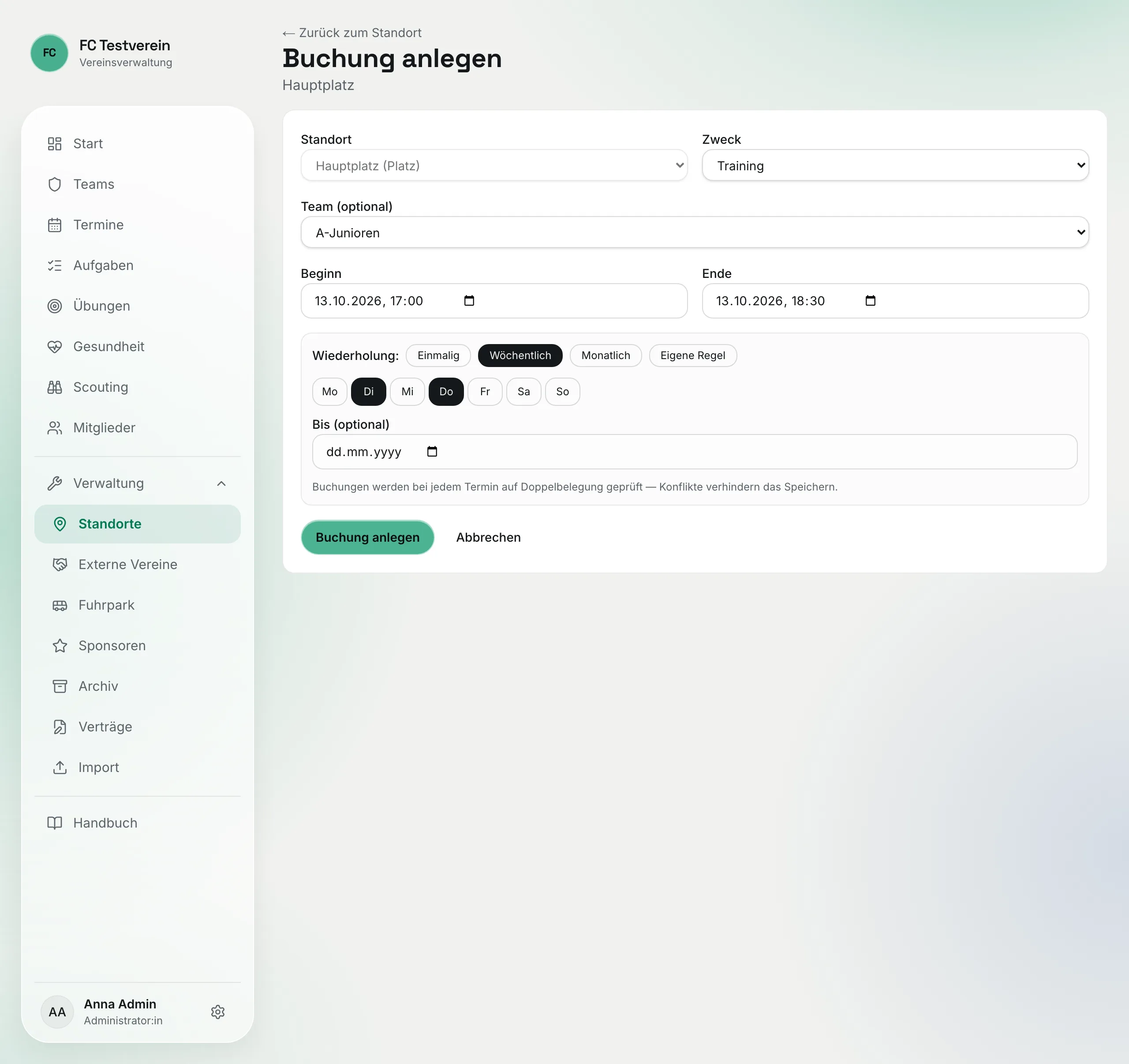The width and height of the screenshot is (1129, 1064).
Task: Click the green Buchung anlegen button
Action: coord(367,537)
